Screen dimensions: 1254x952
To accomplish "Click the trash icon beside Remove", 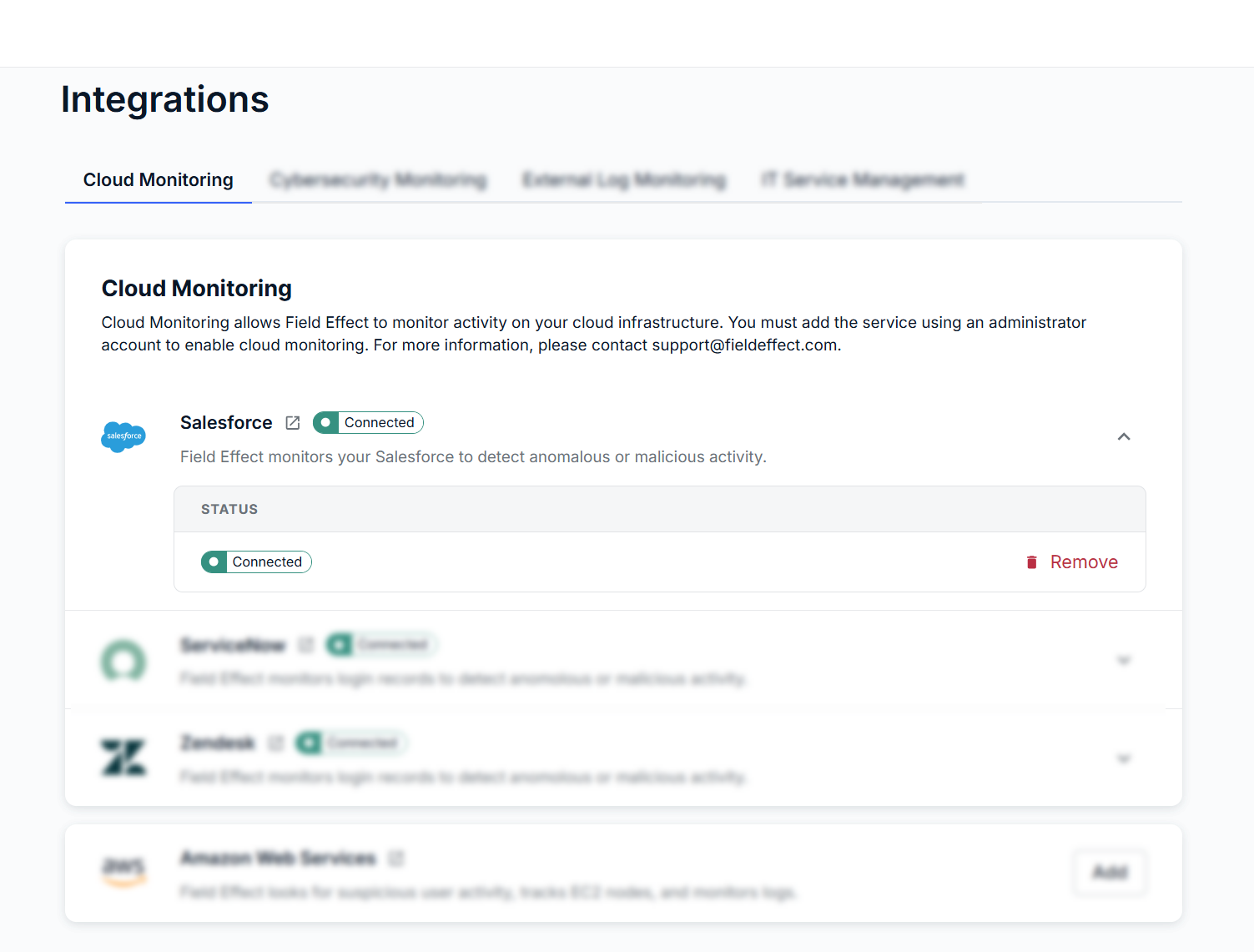I will click(x=1032, y=562).
